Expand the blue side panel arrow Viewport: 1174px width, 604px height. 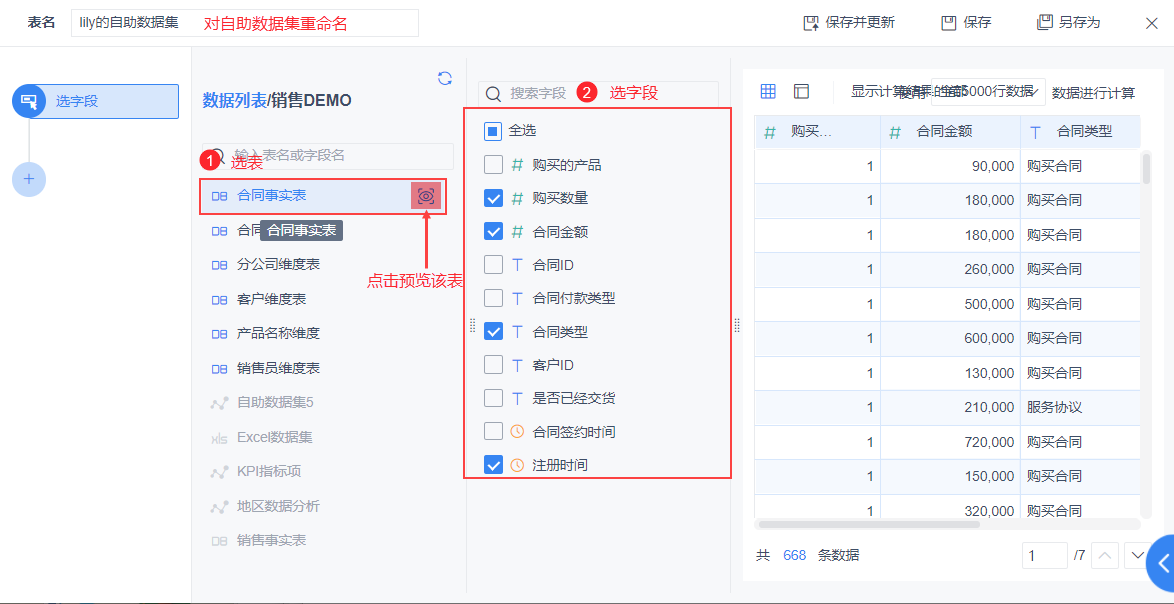pyautogui.click(x=1162, y=563)
